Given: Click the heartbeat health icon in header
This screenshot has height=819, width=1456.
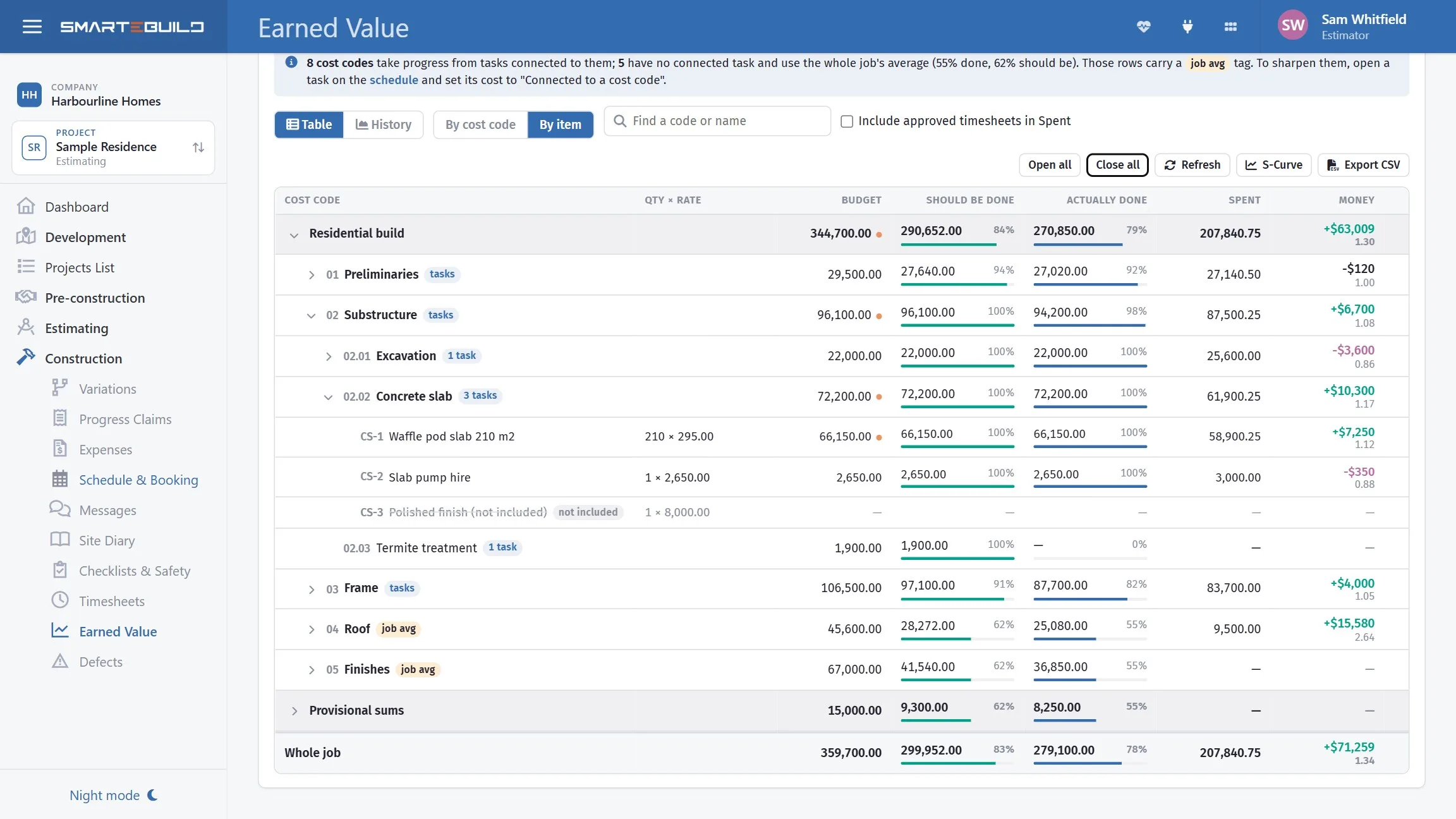Looking at the screenshot, I should coord(1143,27).
